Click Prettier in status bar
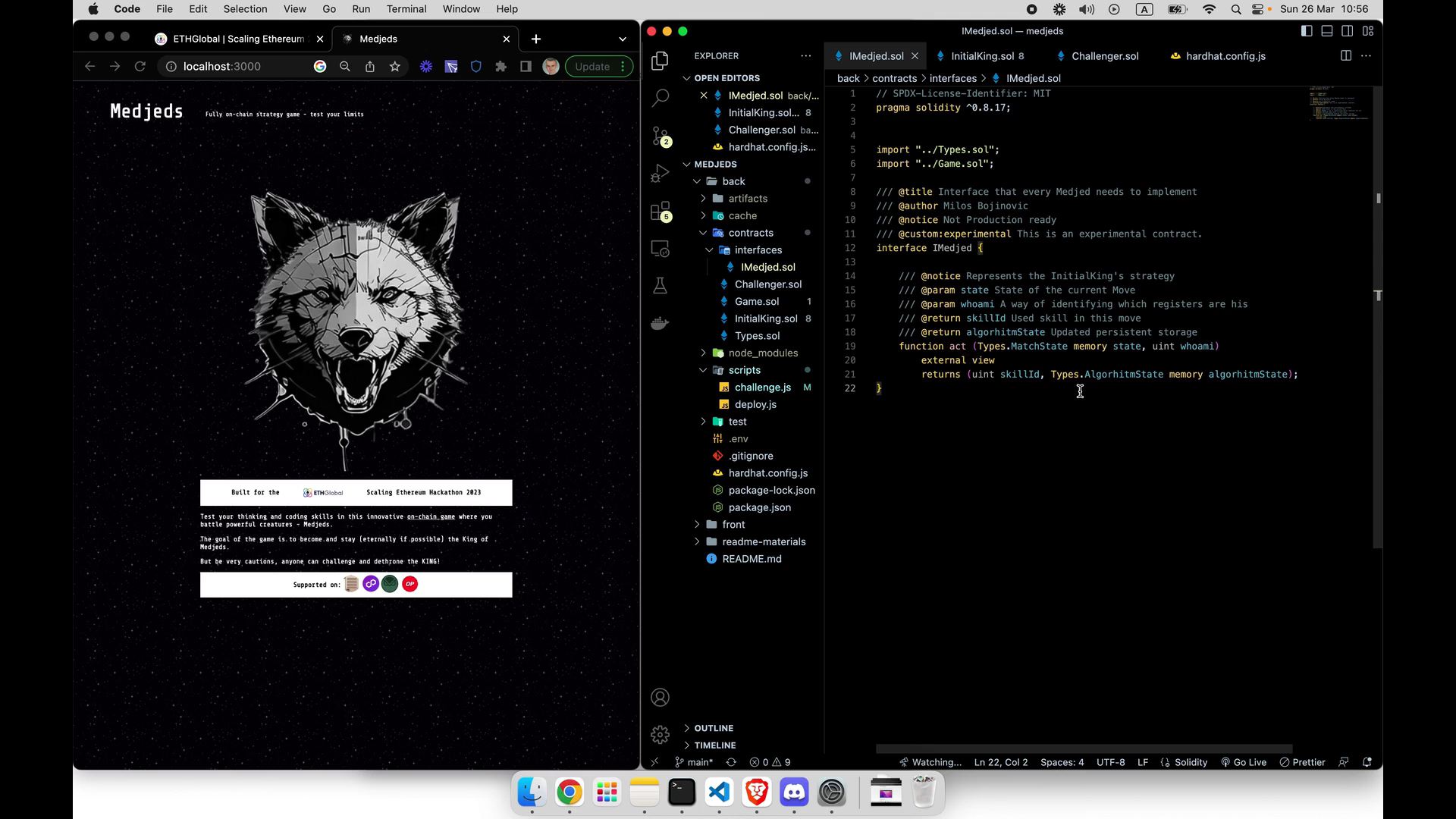The width and height of the screenshot is (1456, 819). [x=1302, y=762]
